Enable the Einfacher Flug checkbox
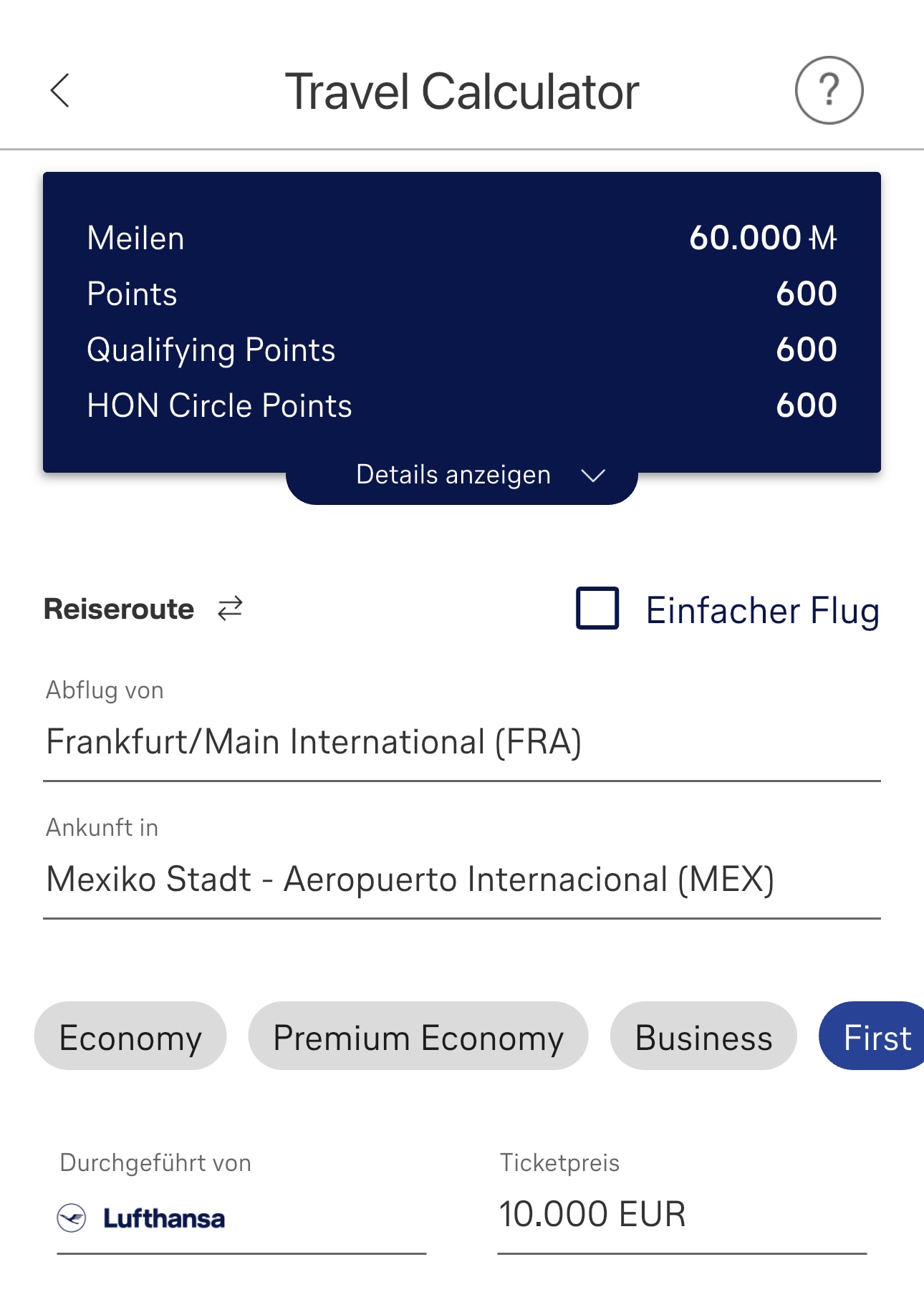The image size is (924, 1315). click(x=597, y=609)
